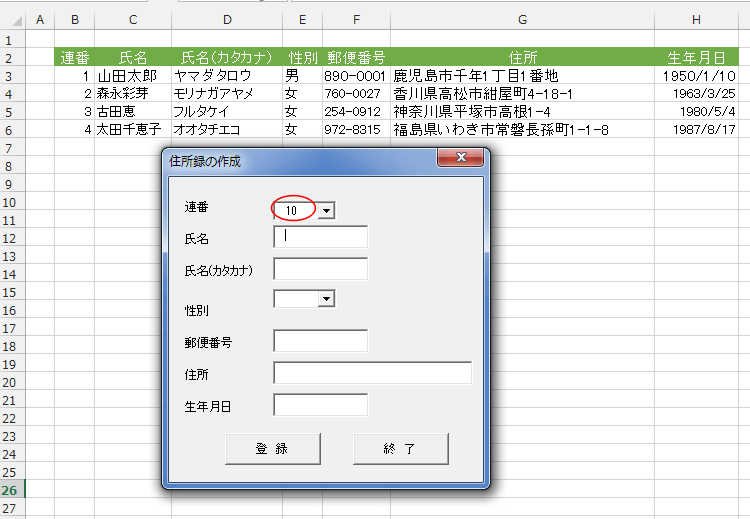Select column D header
Image resolution: width=750 pixels, height=519 pixels.
tap(227, 20)
